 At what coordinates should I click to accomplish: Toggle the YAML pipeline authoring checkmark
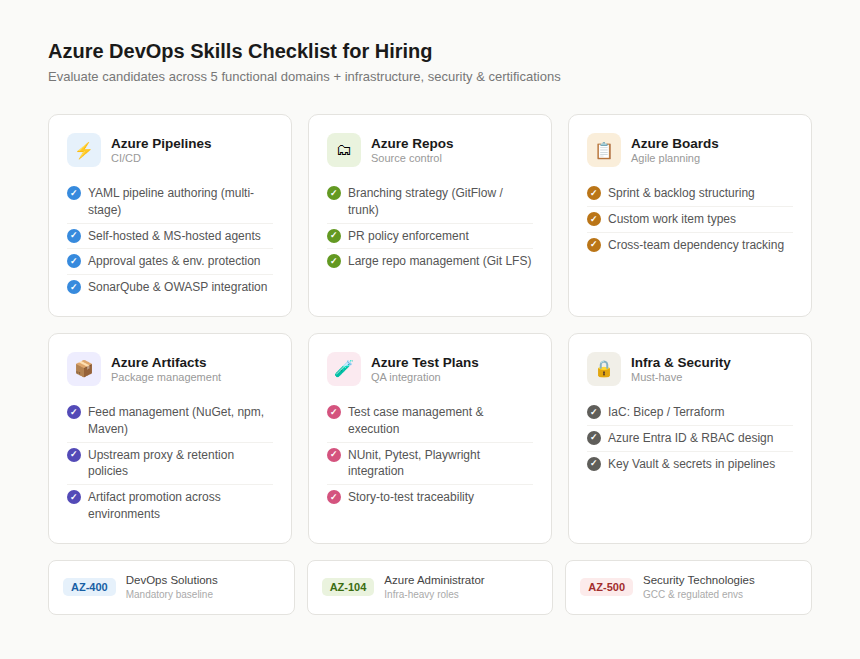click(74, 193)
